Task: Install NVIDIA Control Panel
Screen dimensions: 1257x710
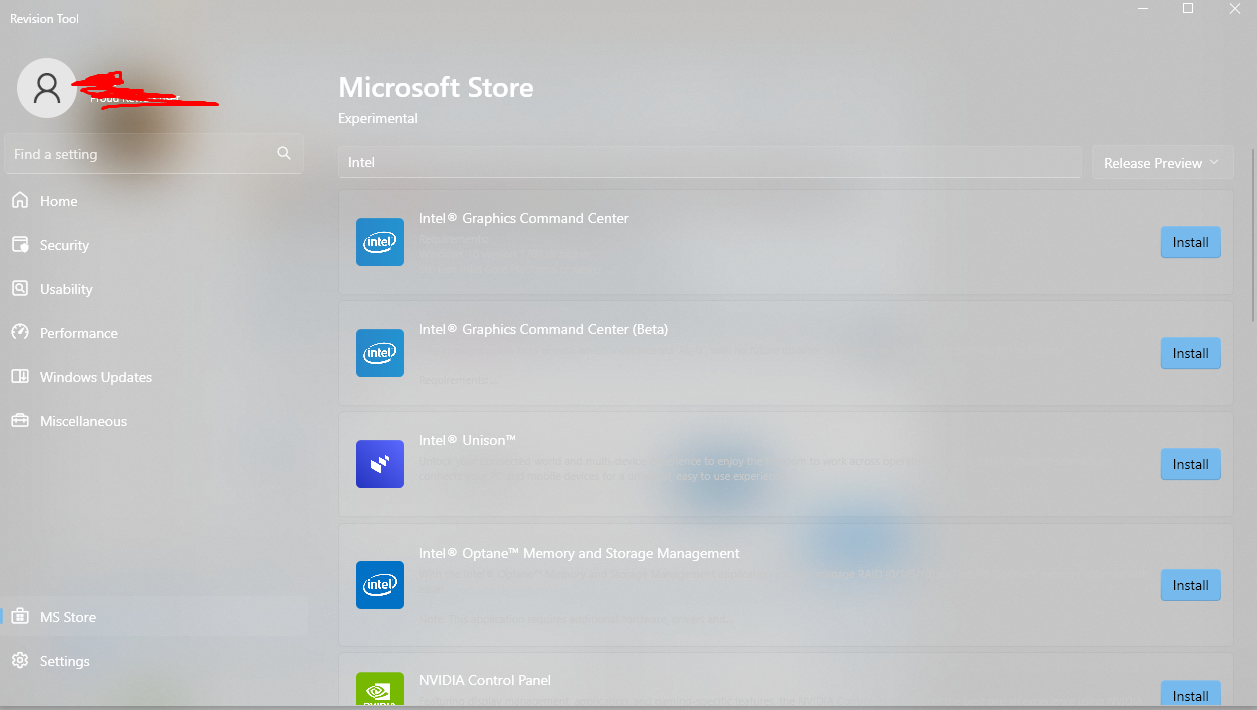Action: click(1190, 695)
